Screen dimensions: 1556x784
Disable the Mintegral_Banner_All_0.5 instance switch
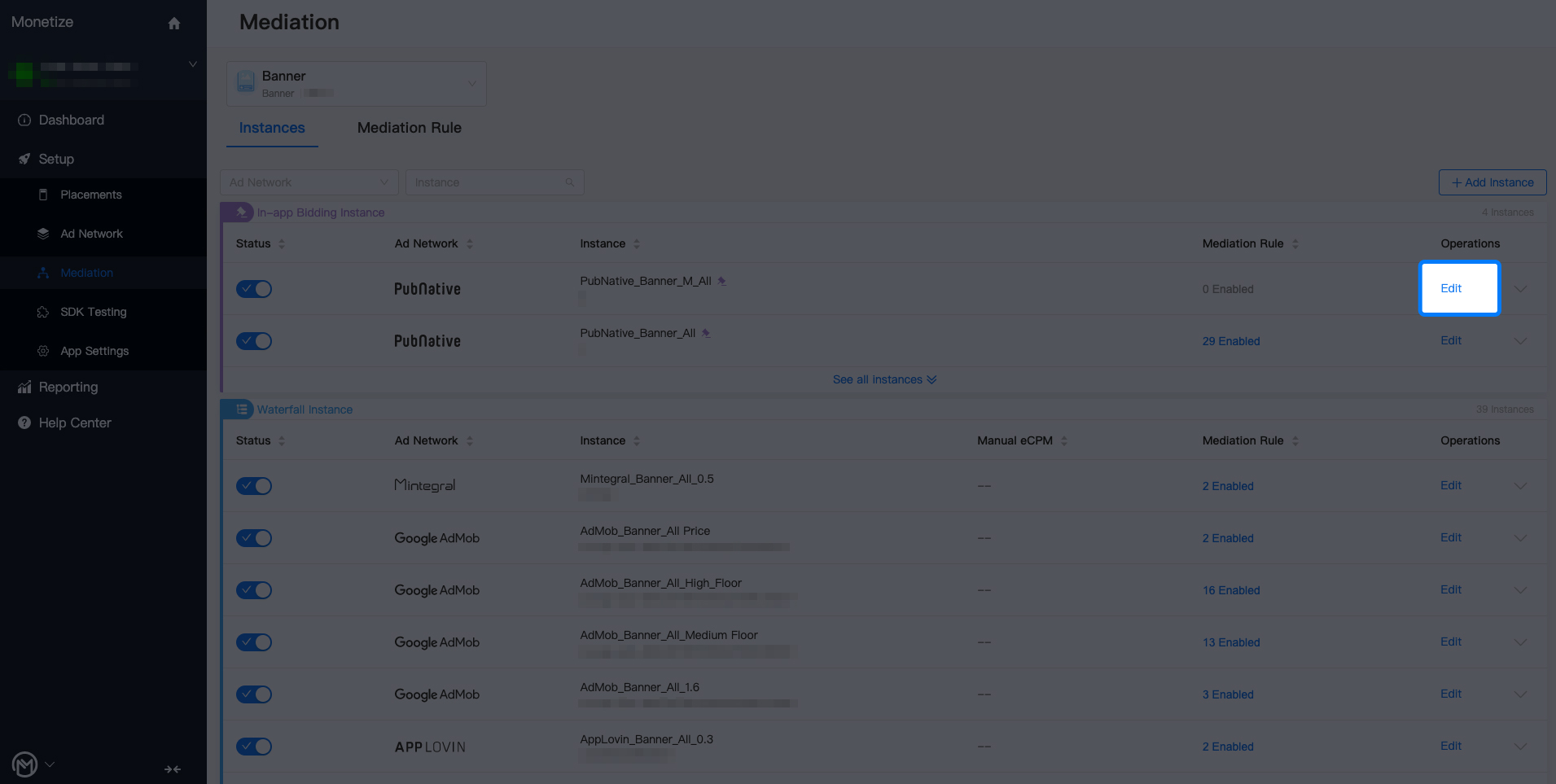tap(254, 486)
